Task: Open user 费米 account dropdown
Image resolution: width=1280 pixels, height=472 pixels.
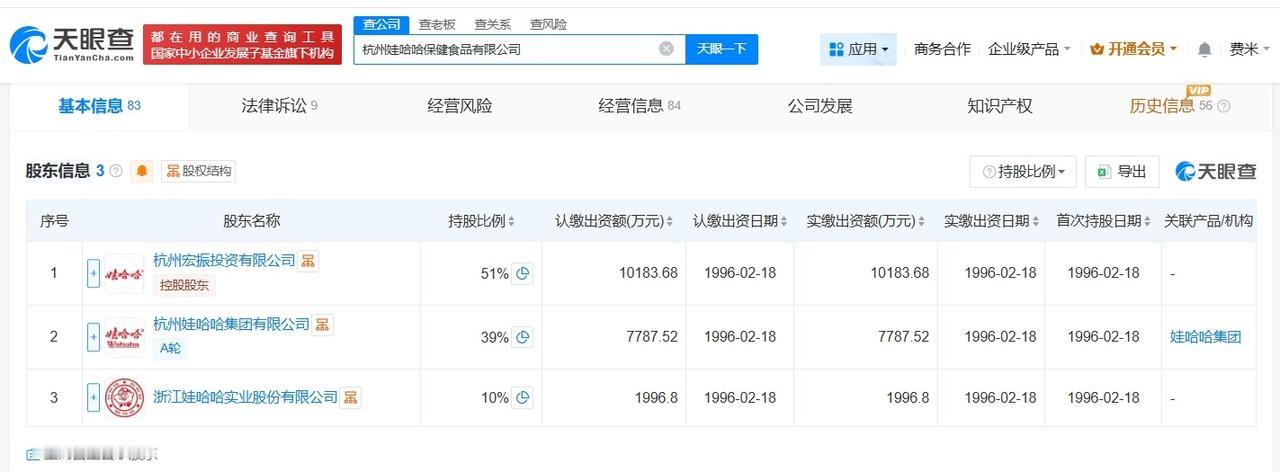Action: (1250, 49)
